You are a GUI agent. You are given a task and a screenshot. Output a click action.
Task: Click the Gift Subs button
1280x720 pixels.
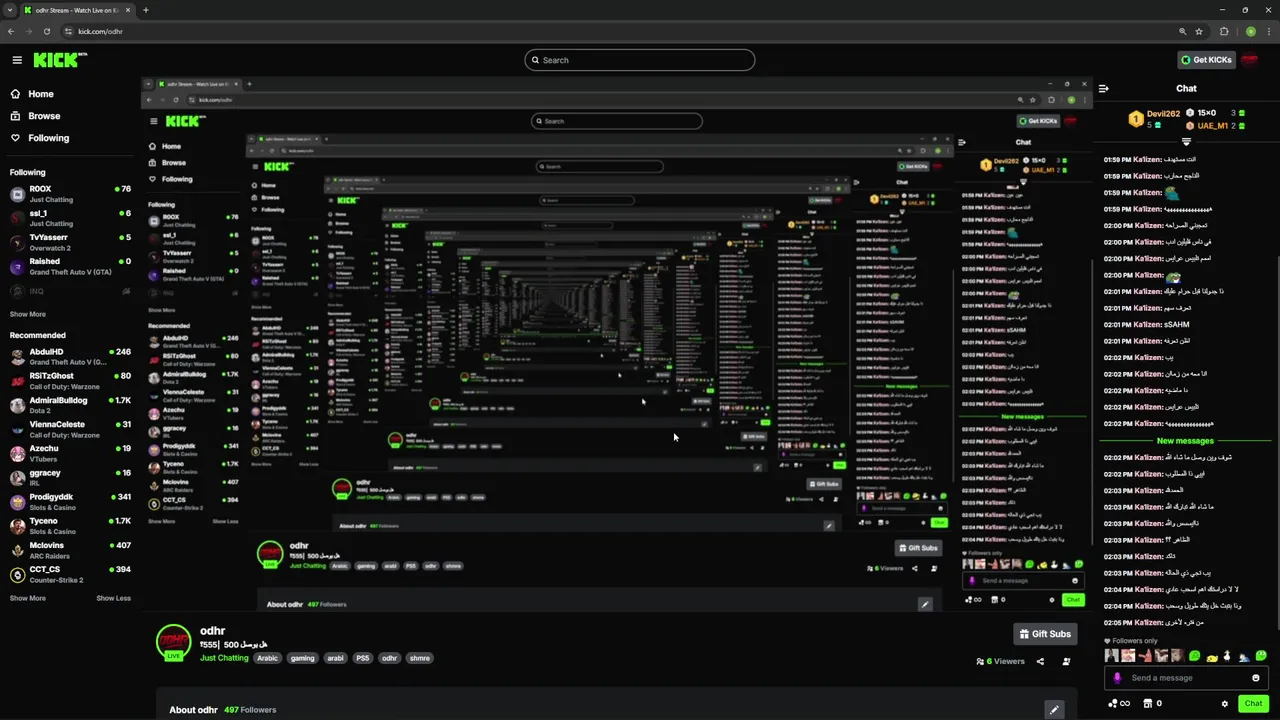pyautogui.click(x=1045, y=634)
